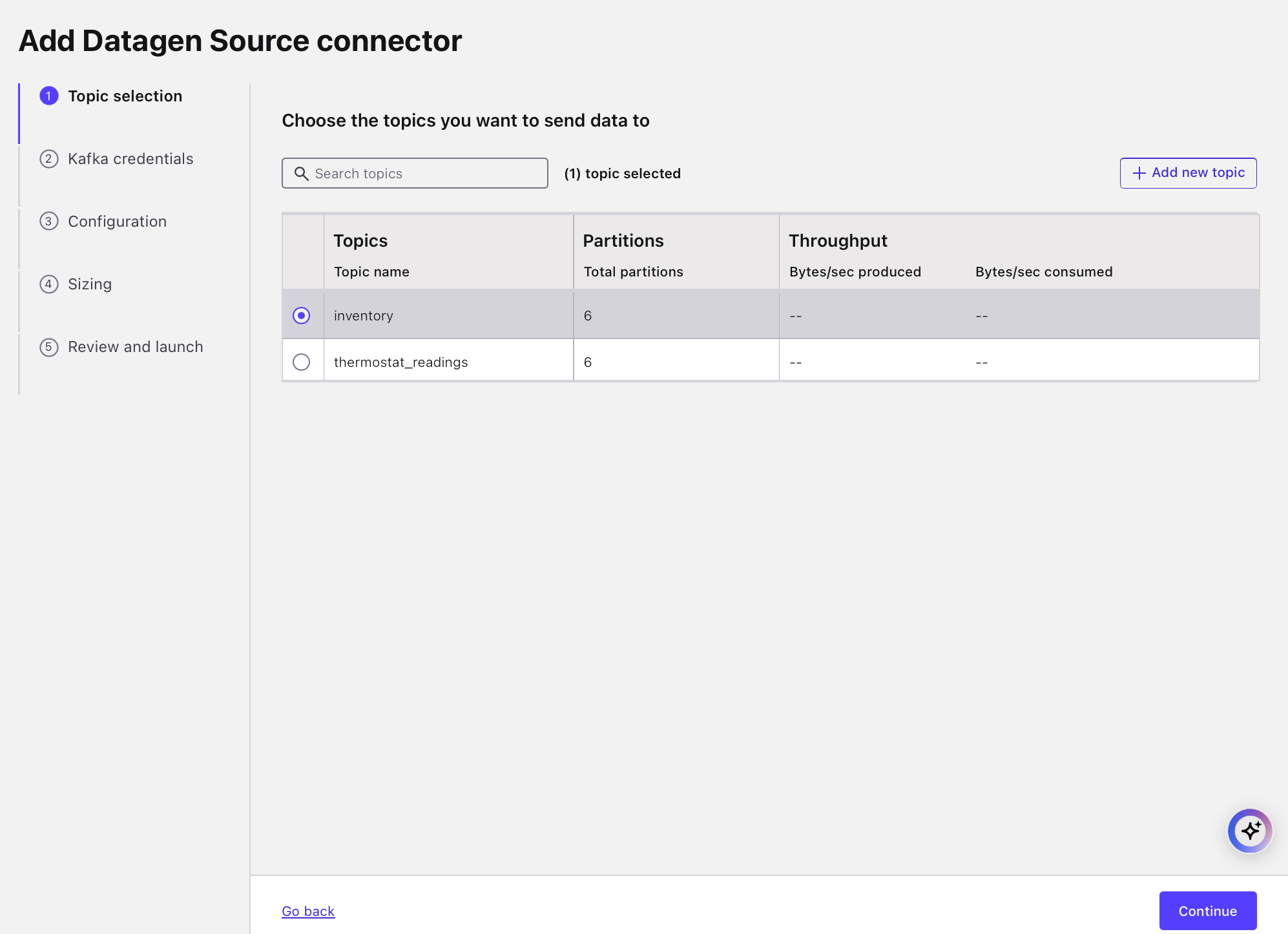Click the thermostat_readings topic name
This screenshot has height=934, width=1288.
[400, 362]
